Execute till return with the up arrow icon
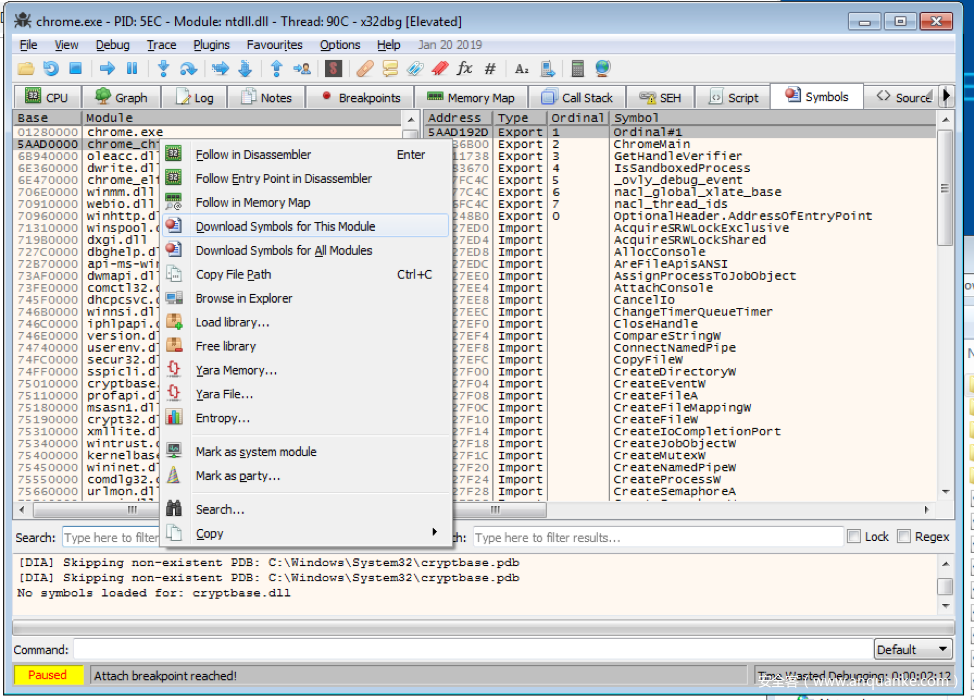This screenshot has height=700, width=974. coord(276,68)
